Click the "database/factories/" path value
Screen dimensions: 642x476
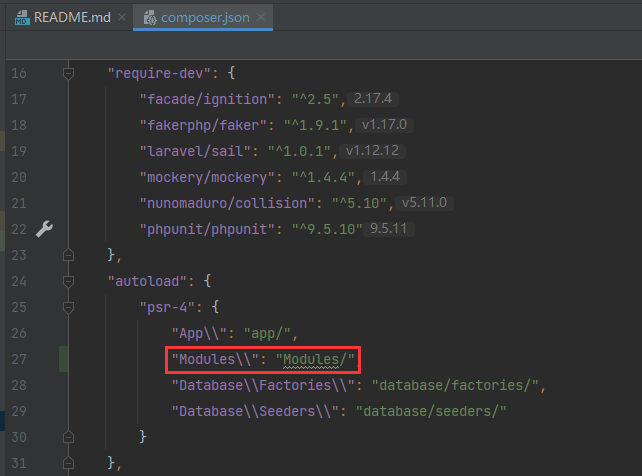[457, 385]
